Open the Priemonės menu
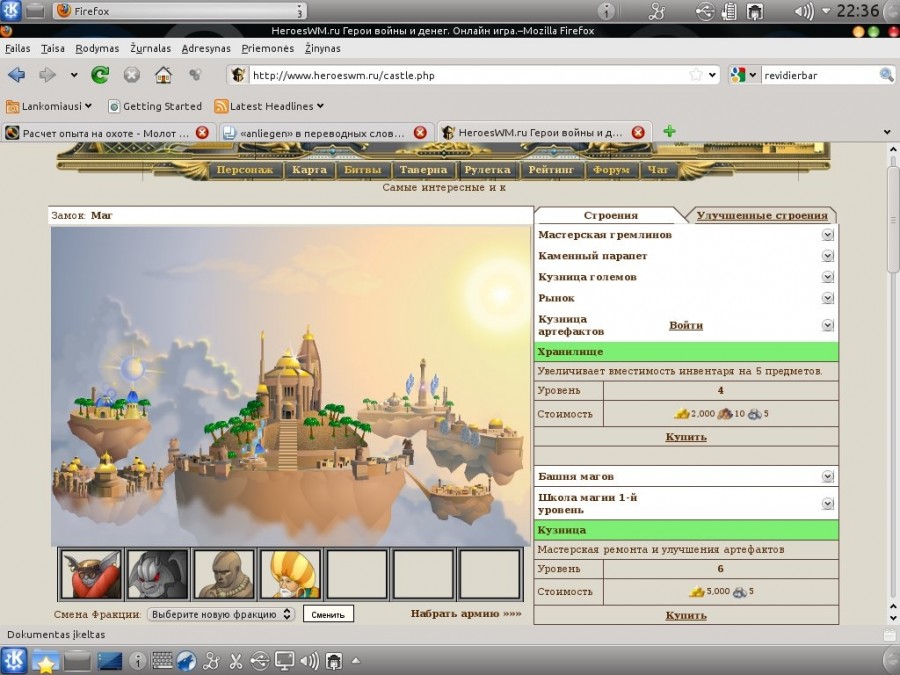 [x=267, y=49]
